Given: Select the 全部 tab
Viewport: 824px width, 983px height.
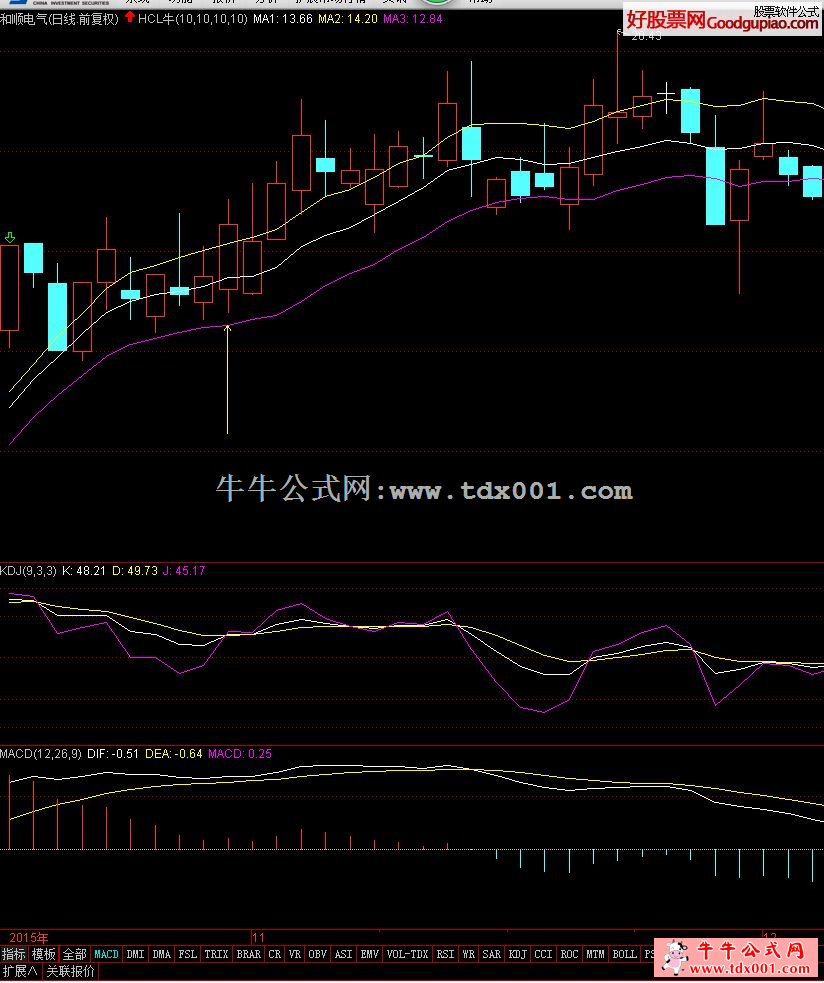Looking at the screenshot, I should tap(75, 954).
